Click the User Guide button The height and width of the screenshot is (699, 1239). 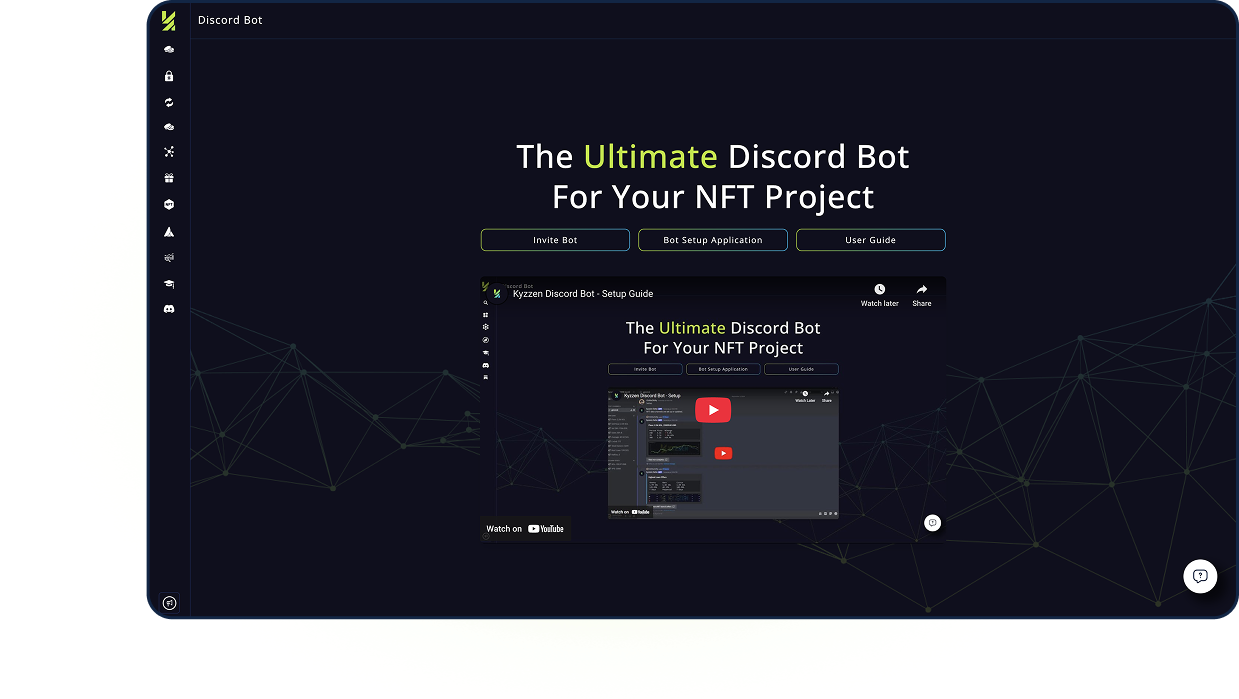(x=870, y=240)
